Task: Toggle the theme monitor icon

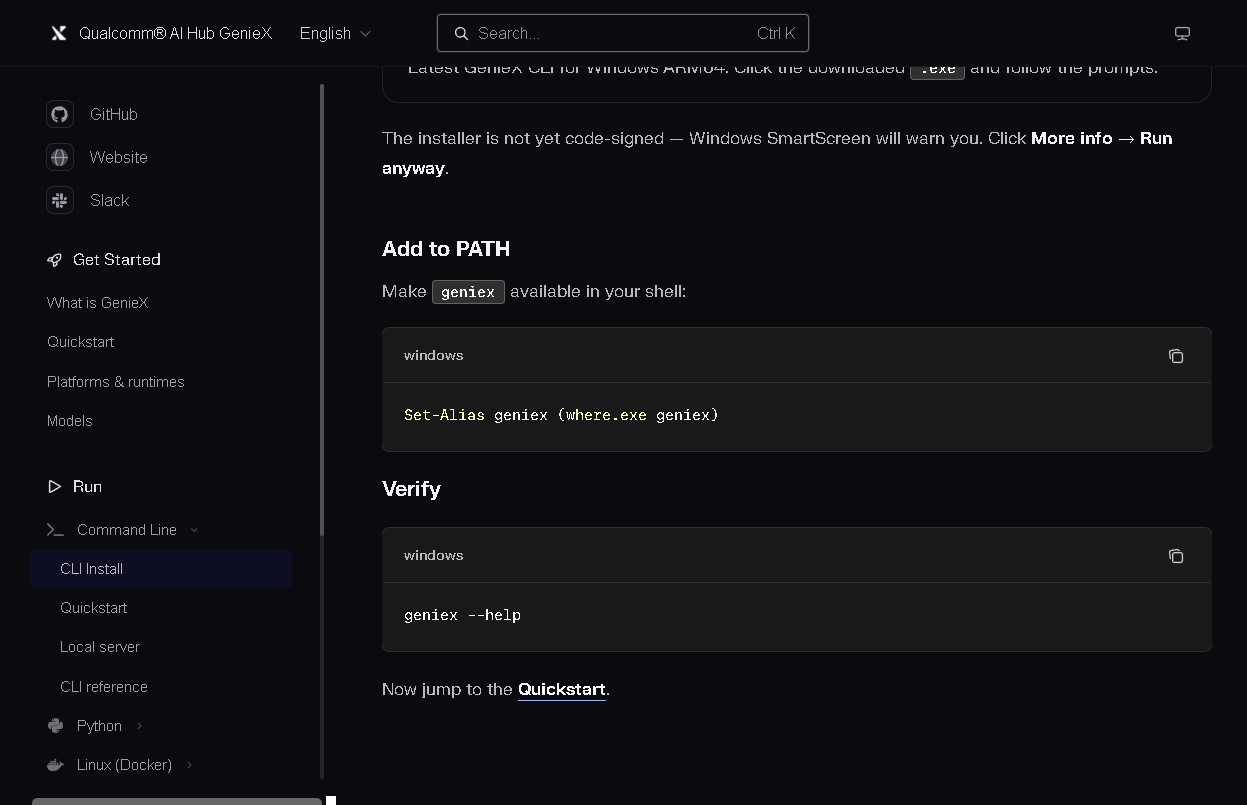Action: (1182, 33)
